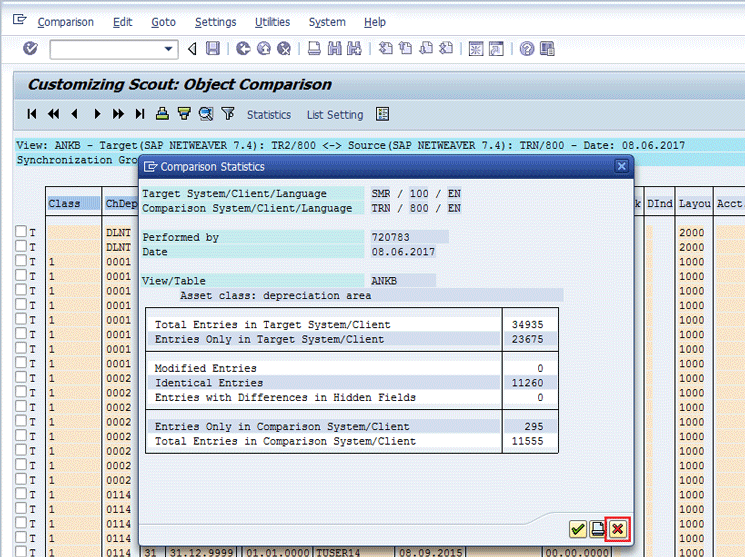Click the Filter funnel icon
The height and width of the screenshot is (557, 745).
pyautogui.click(x=228, y=114)
